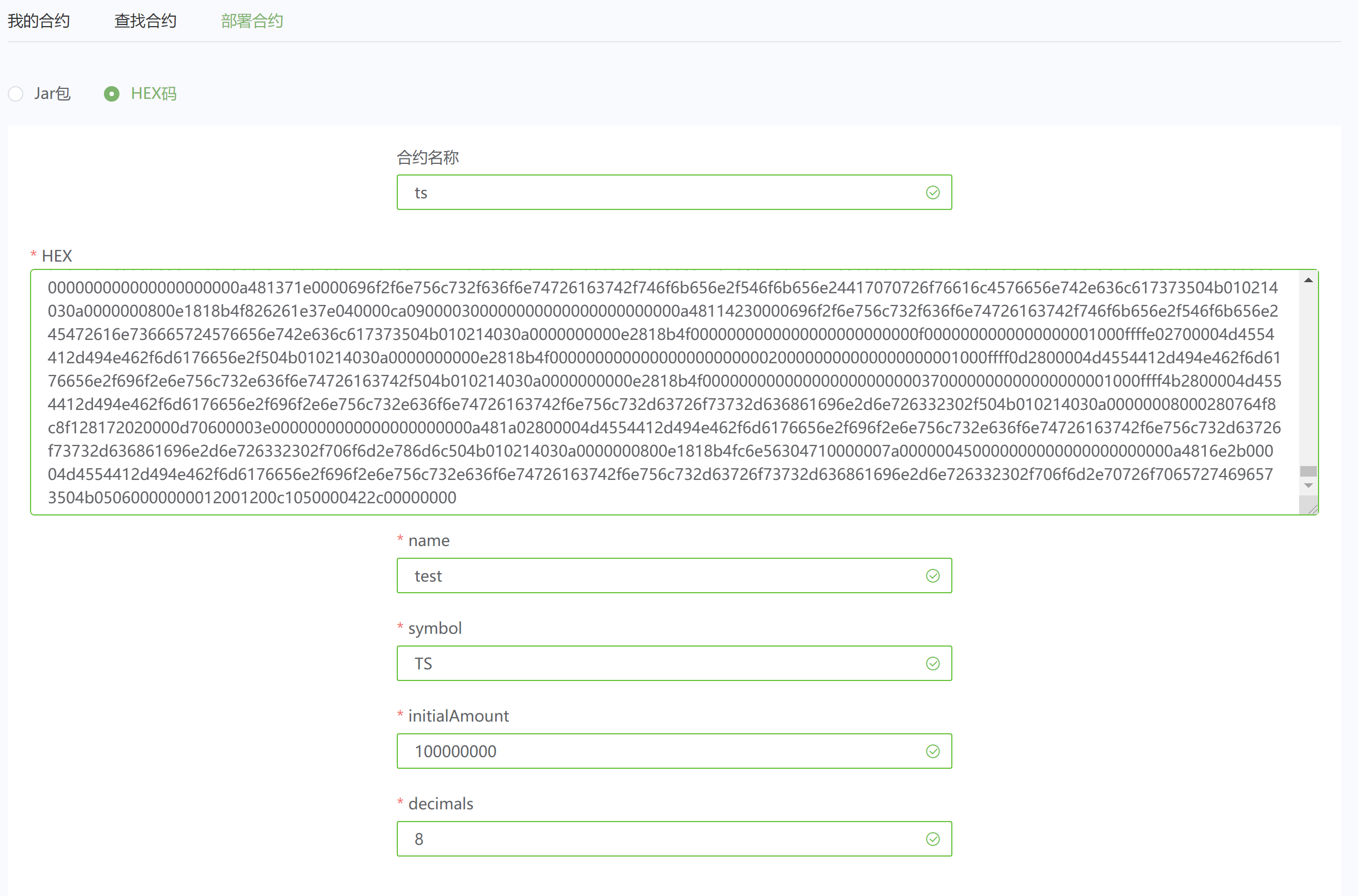Screen dimensions: 1358x896
Task: Click checkmark icon in symbol field
Action: 932,663
